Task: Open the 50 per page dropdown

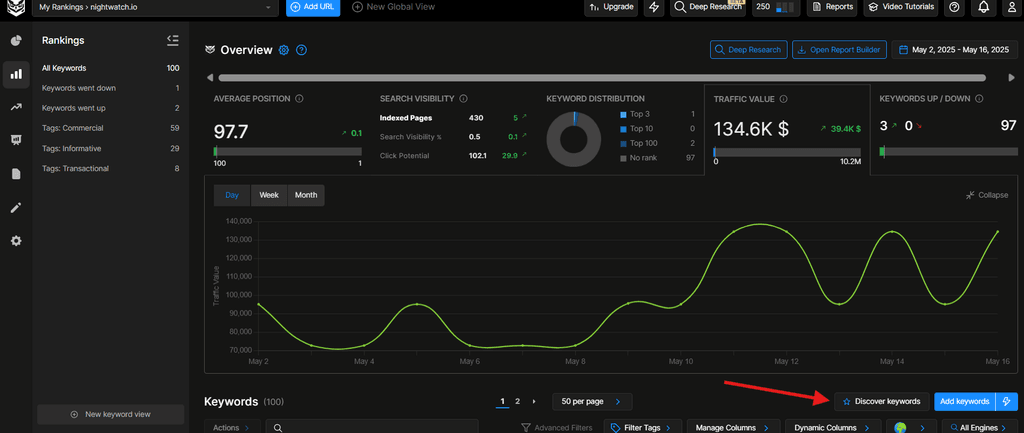Action: (x=592, y=401)
